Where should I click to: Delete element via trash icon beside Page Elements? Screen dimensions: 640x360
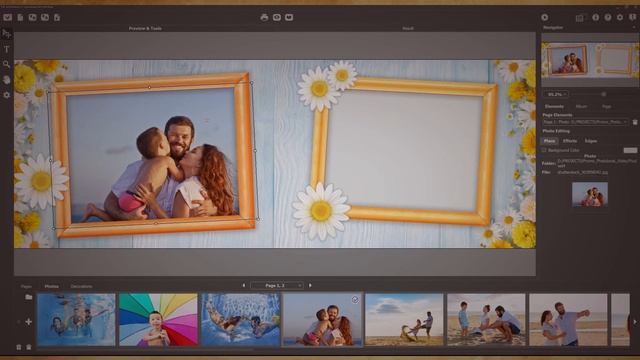tap(635, 122)
